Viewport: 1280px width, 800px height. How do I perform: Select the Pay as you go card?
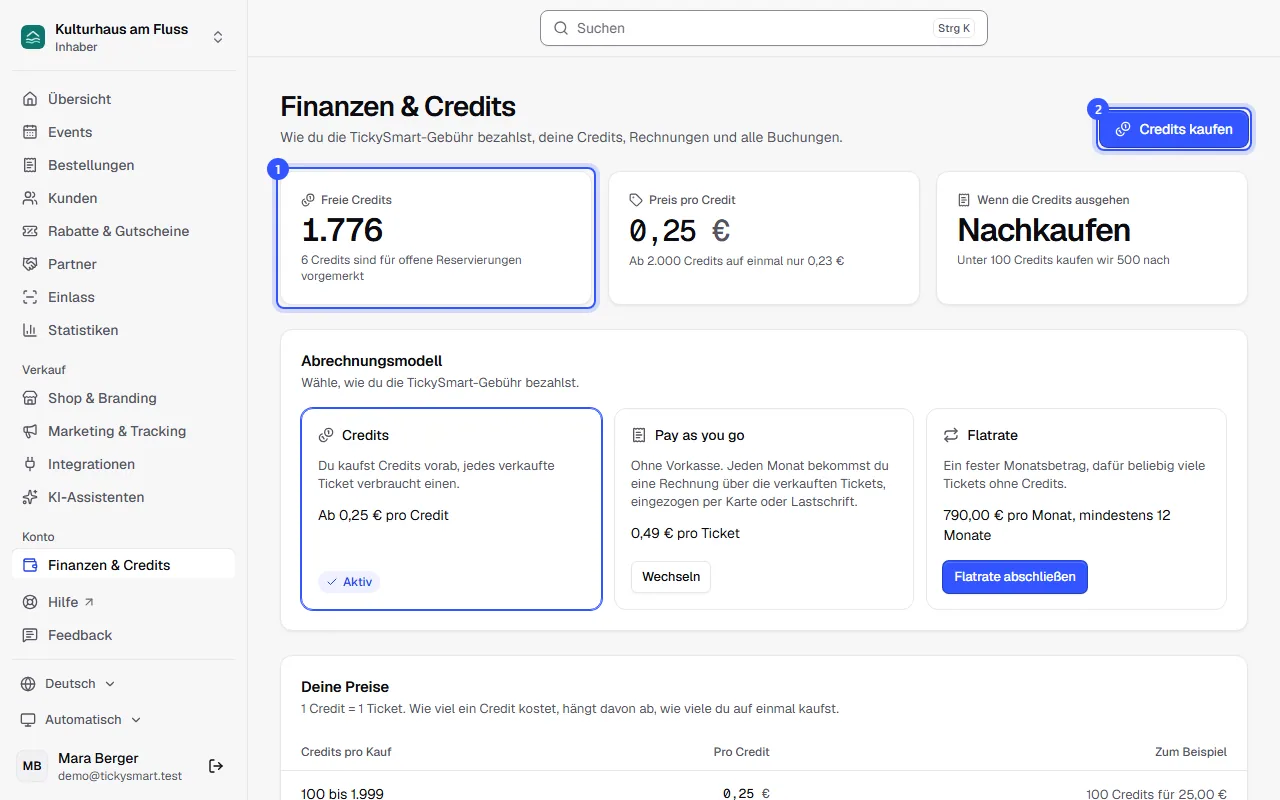[x=764, y=509]
